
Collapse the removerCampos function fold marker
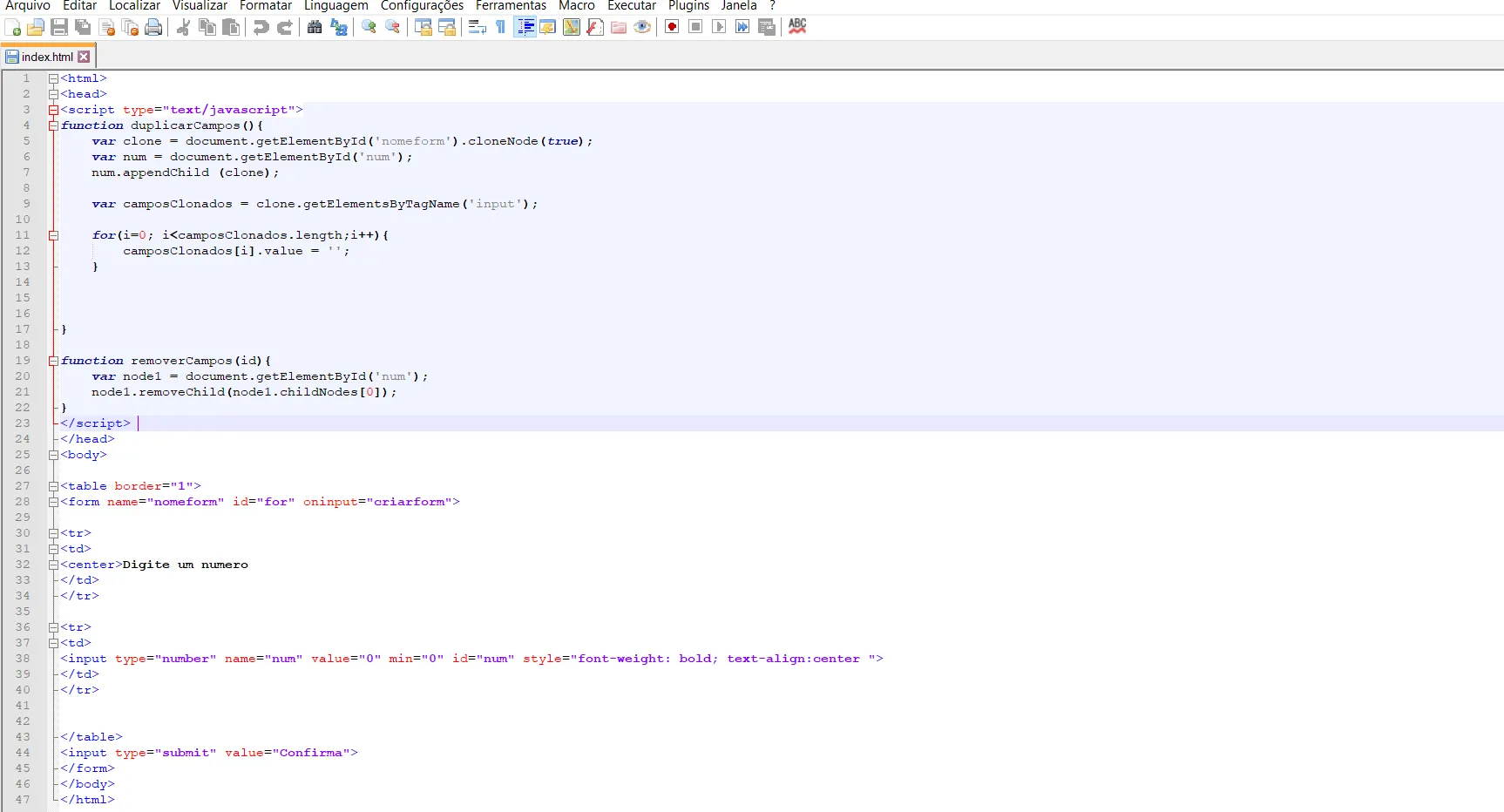[53, 361]
